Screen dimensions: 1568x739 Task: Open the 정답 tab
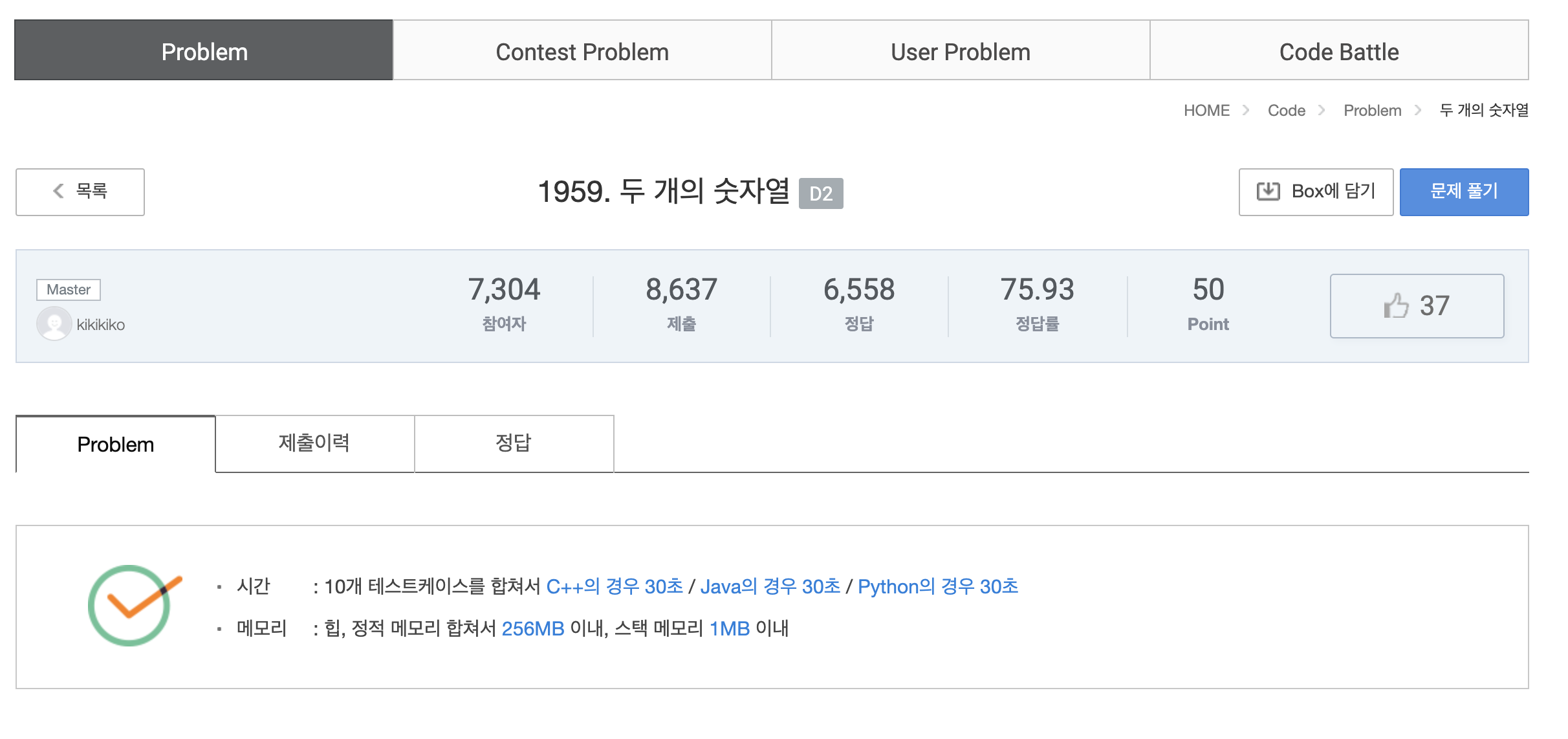(514, 443)
